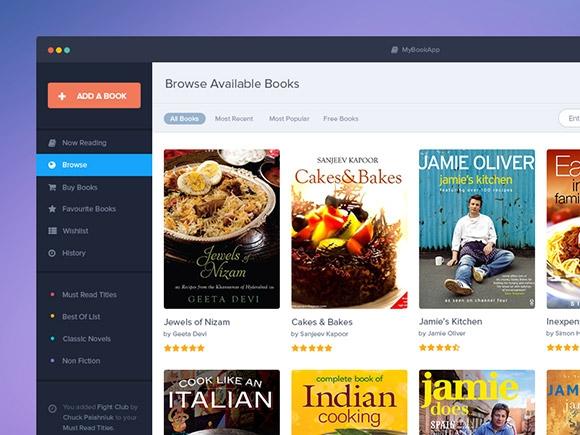Open the Classic Novels collection
Image resolution: width=580 pixels, height=435 pixels.
tap(87, 339)
